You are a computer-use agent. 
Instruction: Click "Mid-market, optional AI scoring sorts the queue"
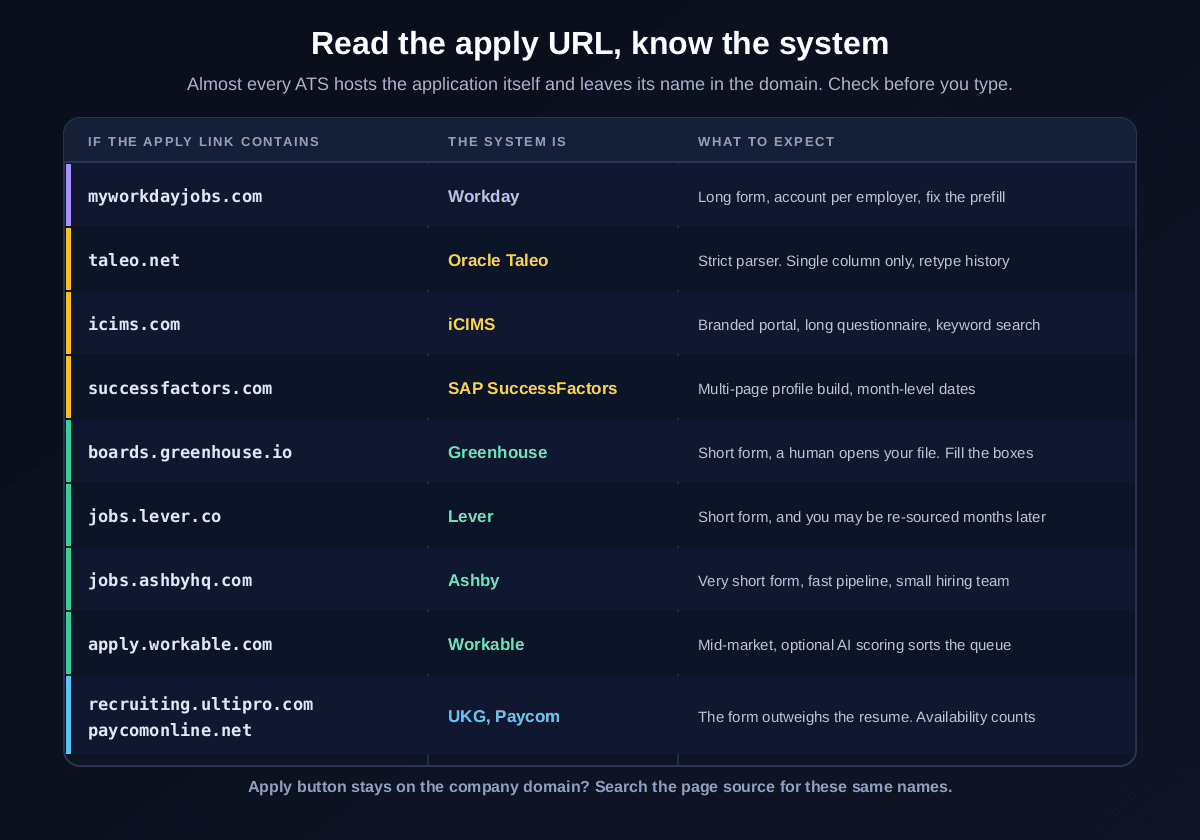click(x=854, y=645)
